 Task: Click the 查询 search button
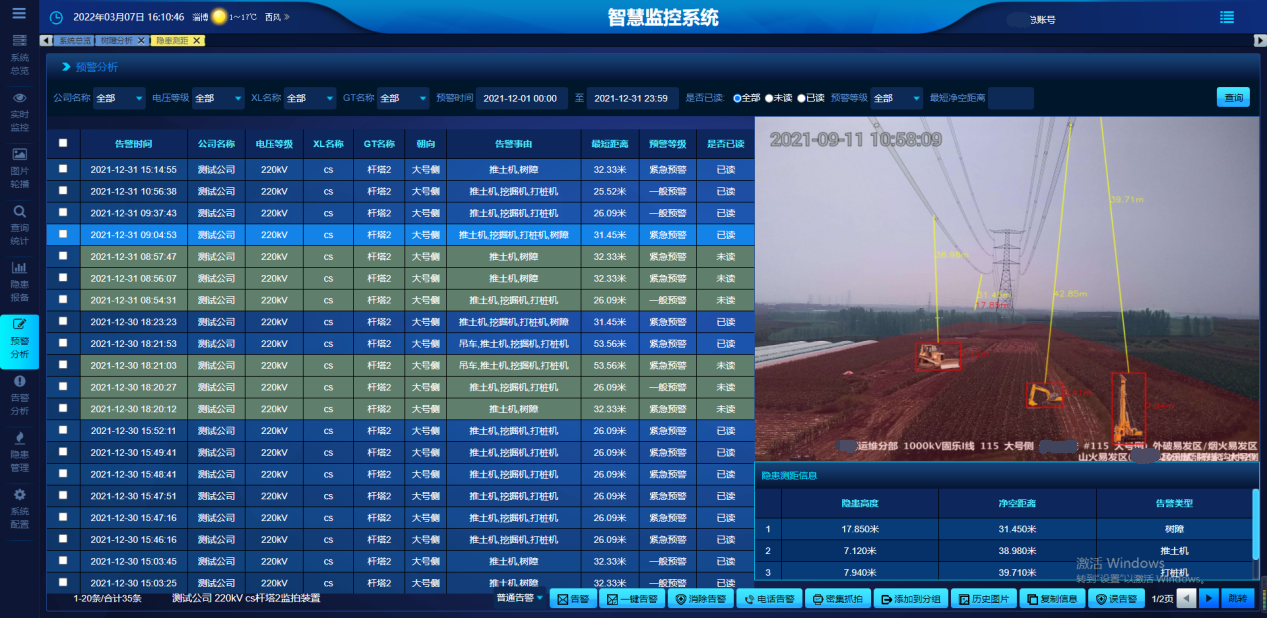[x=1233, y=98]
